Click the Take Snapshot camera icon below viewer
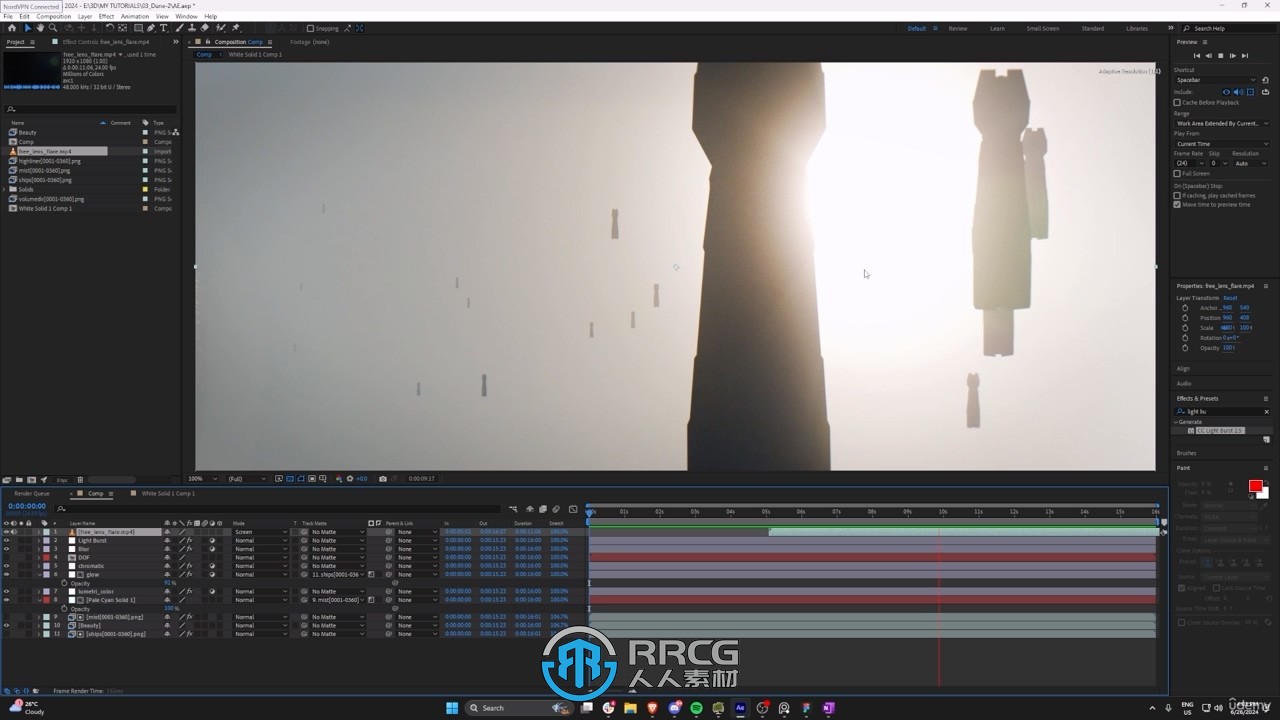The image size is (1280, 720). 382,479
